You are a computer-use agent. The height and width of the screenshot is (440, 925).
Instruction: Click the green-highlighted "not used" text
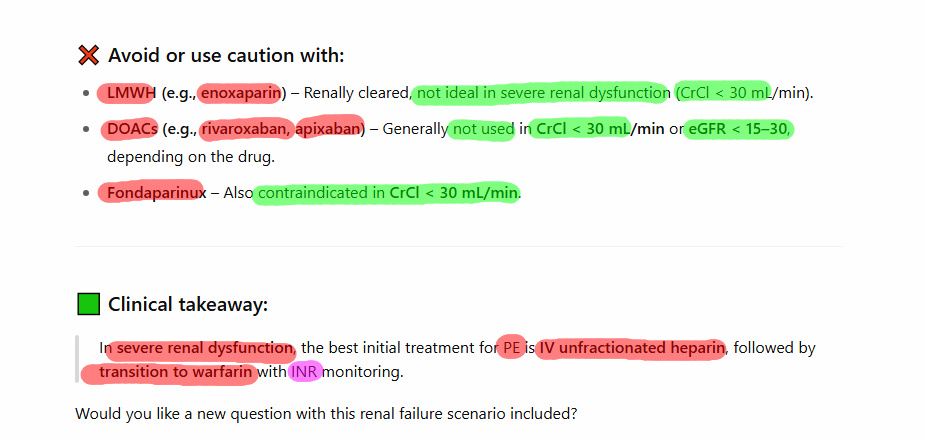pyautogui.click(x=482, y=129)
